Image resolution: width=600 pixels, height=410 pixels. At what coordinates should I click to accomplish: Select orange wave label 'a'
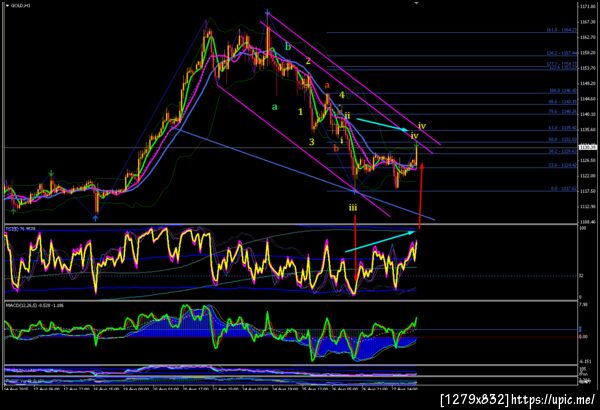pyautogui.click(x=327, y=85)
